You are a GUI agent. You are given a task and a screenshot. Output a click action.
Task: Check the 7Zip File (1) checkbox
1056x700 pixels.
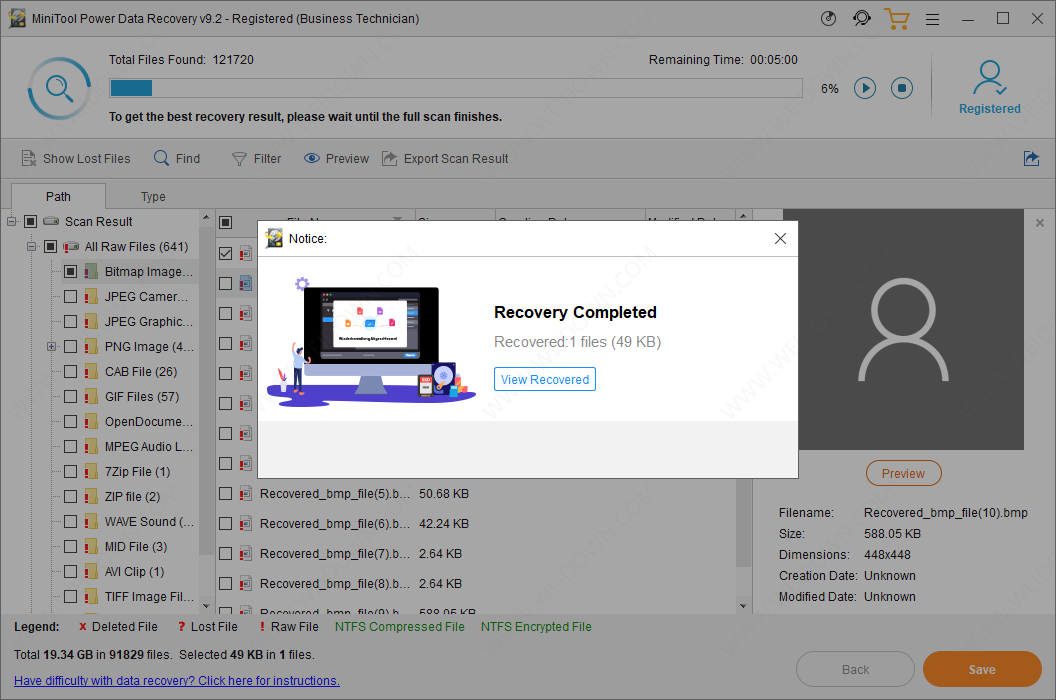point(70,472)
